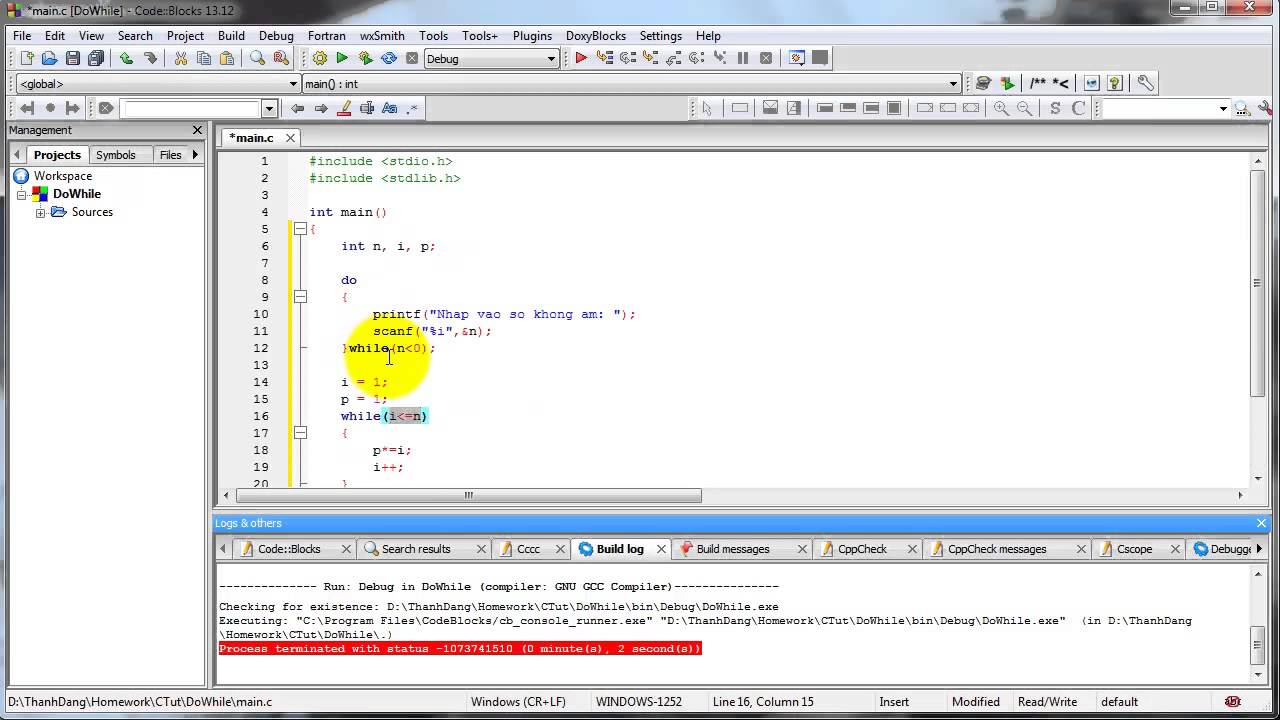Show more Management tabs via right arrow

click(x=195, y=155)
